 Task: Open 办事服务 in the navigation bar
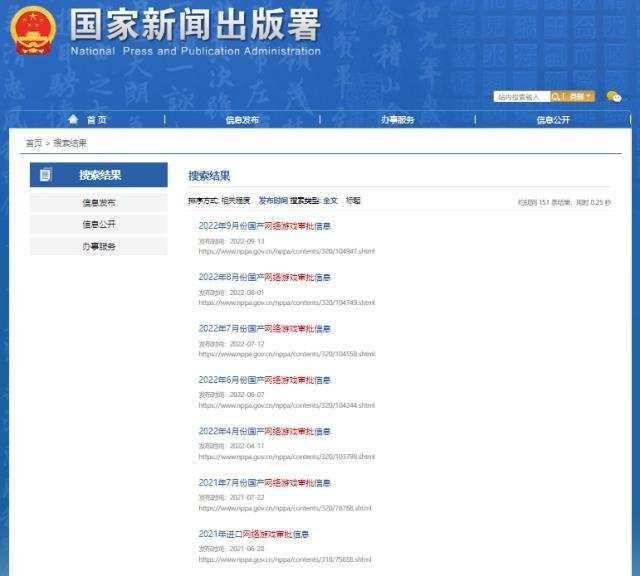[x=398, y=120]
